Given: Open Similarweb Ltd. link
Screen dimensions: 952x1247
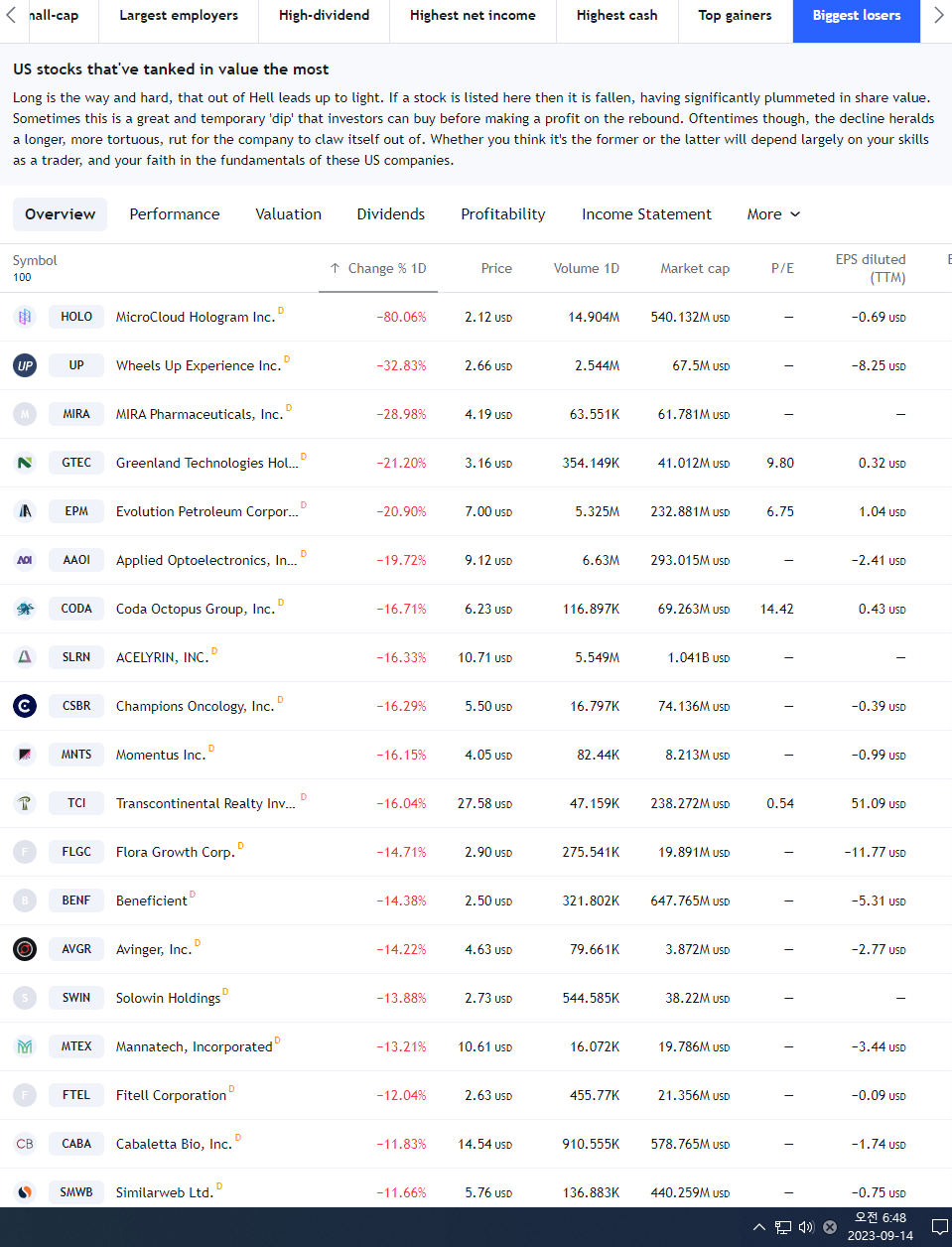Looking at the screenshot, I should point(165,1192).
